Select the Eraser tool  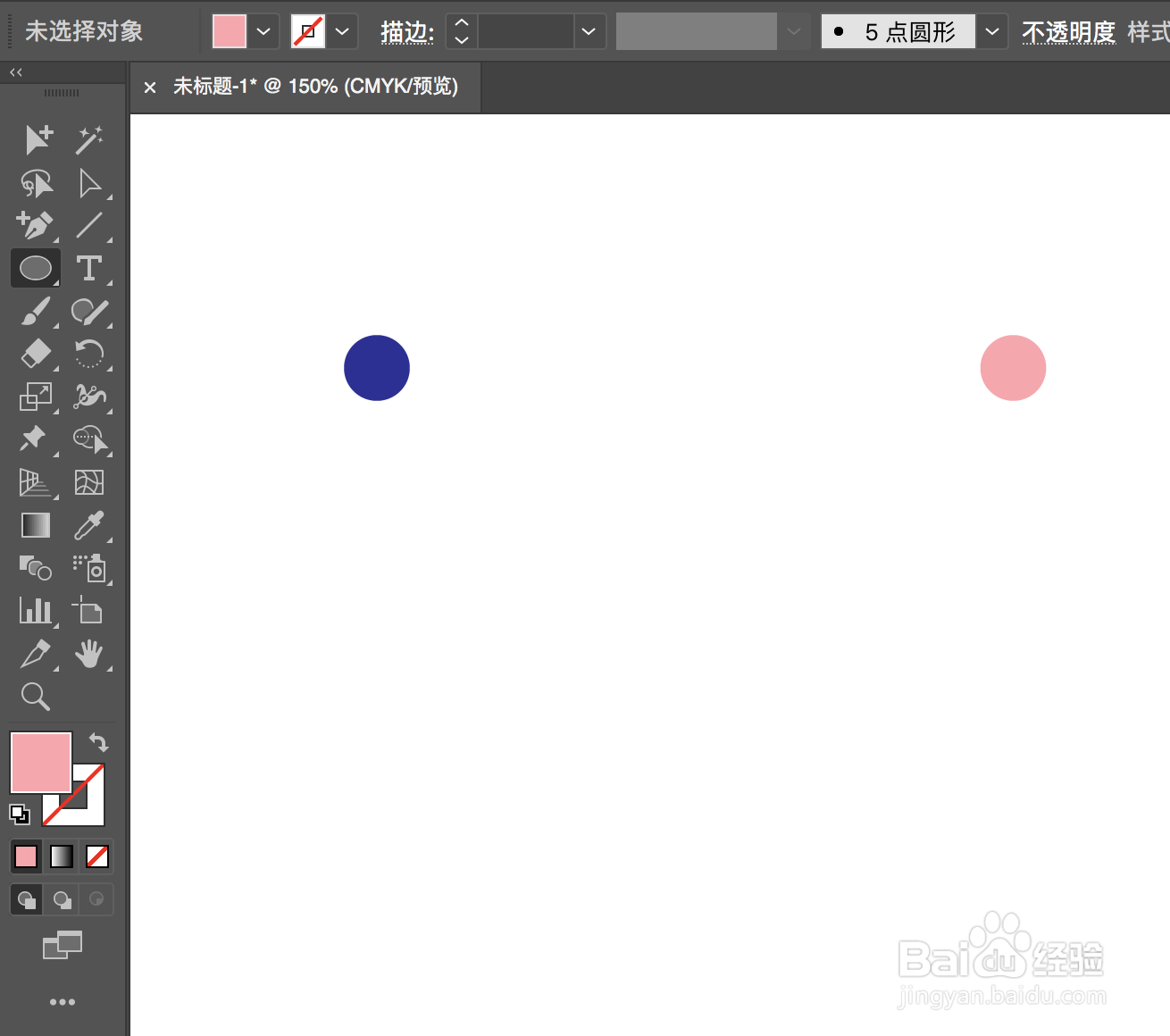click(38, 354)
